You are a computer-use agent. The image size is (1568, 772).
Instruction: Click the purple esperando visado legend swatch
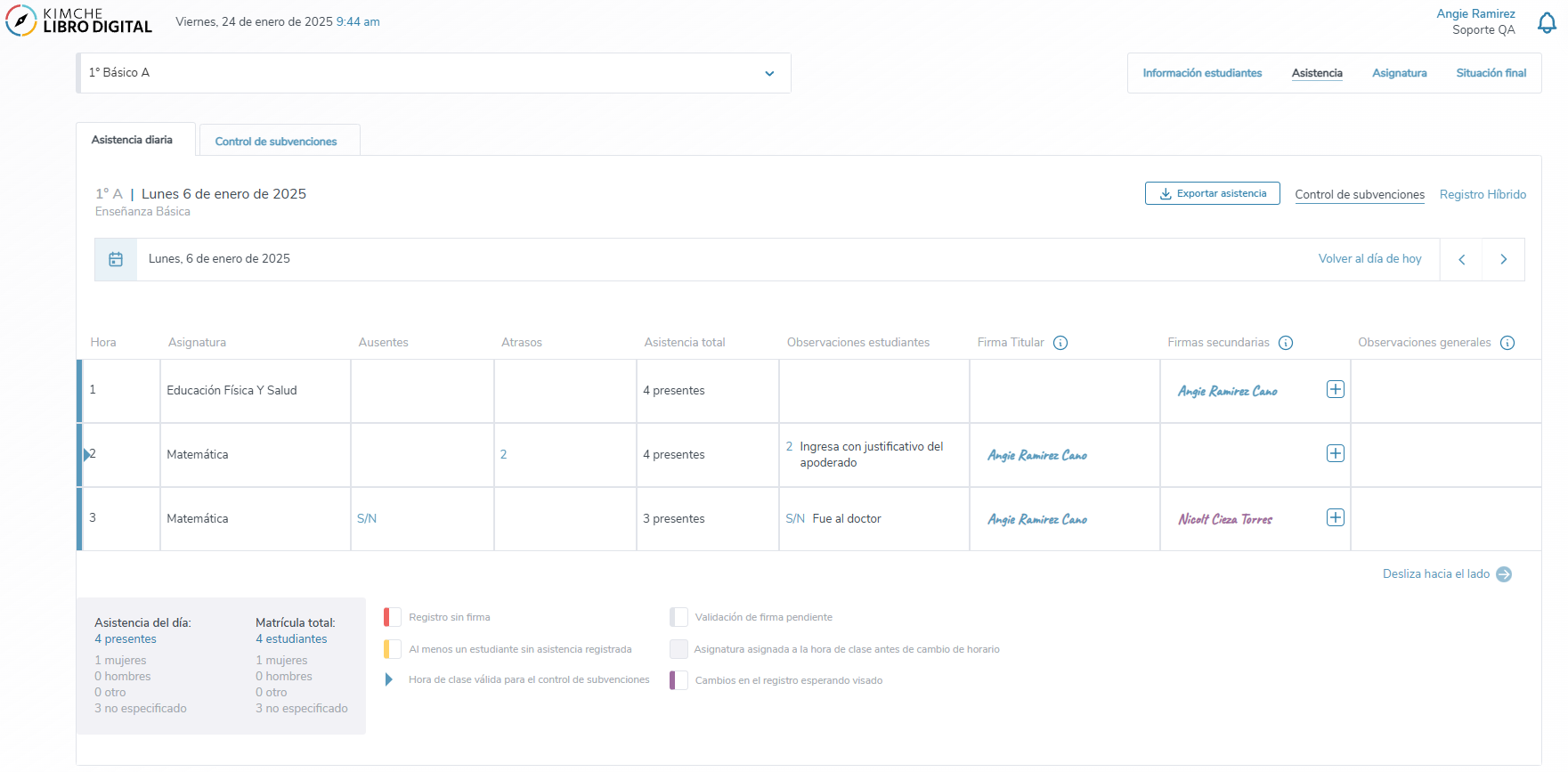[x=678, y=680]
